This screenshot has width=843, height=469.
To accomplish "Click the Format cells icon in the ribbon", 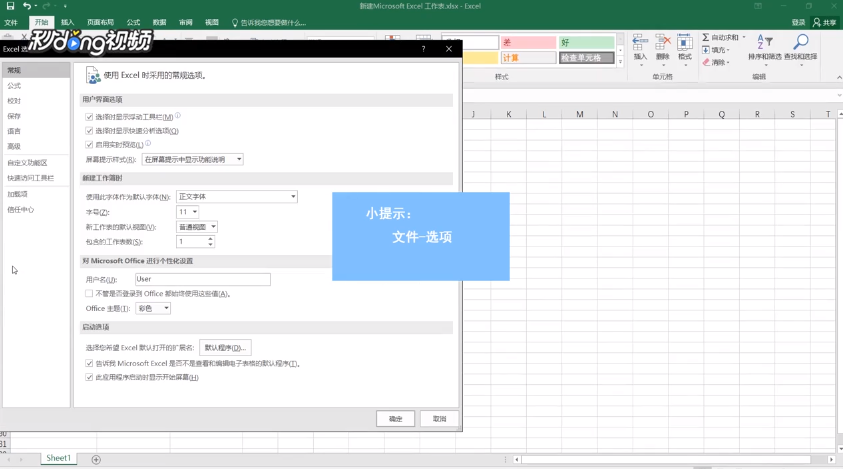I will click(684, 42).
